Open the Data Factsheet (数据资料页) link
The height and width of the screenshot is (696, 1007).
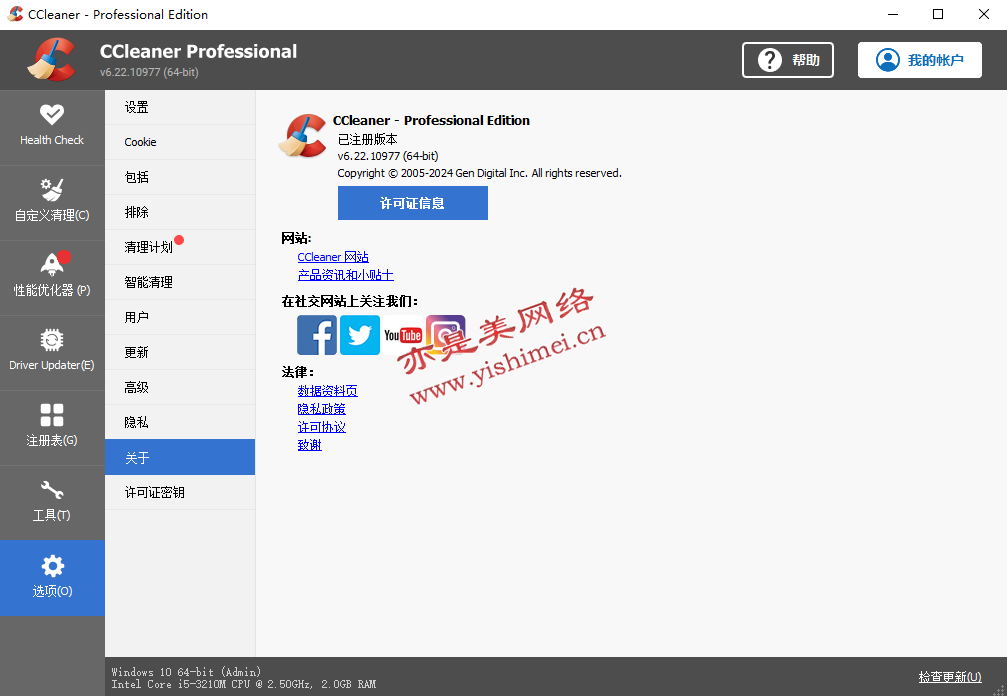pos(328,390)
